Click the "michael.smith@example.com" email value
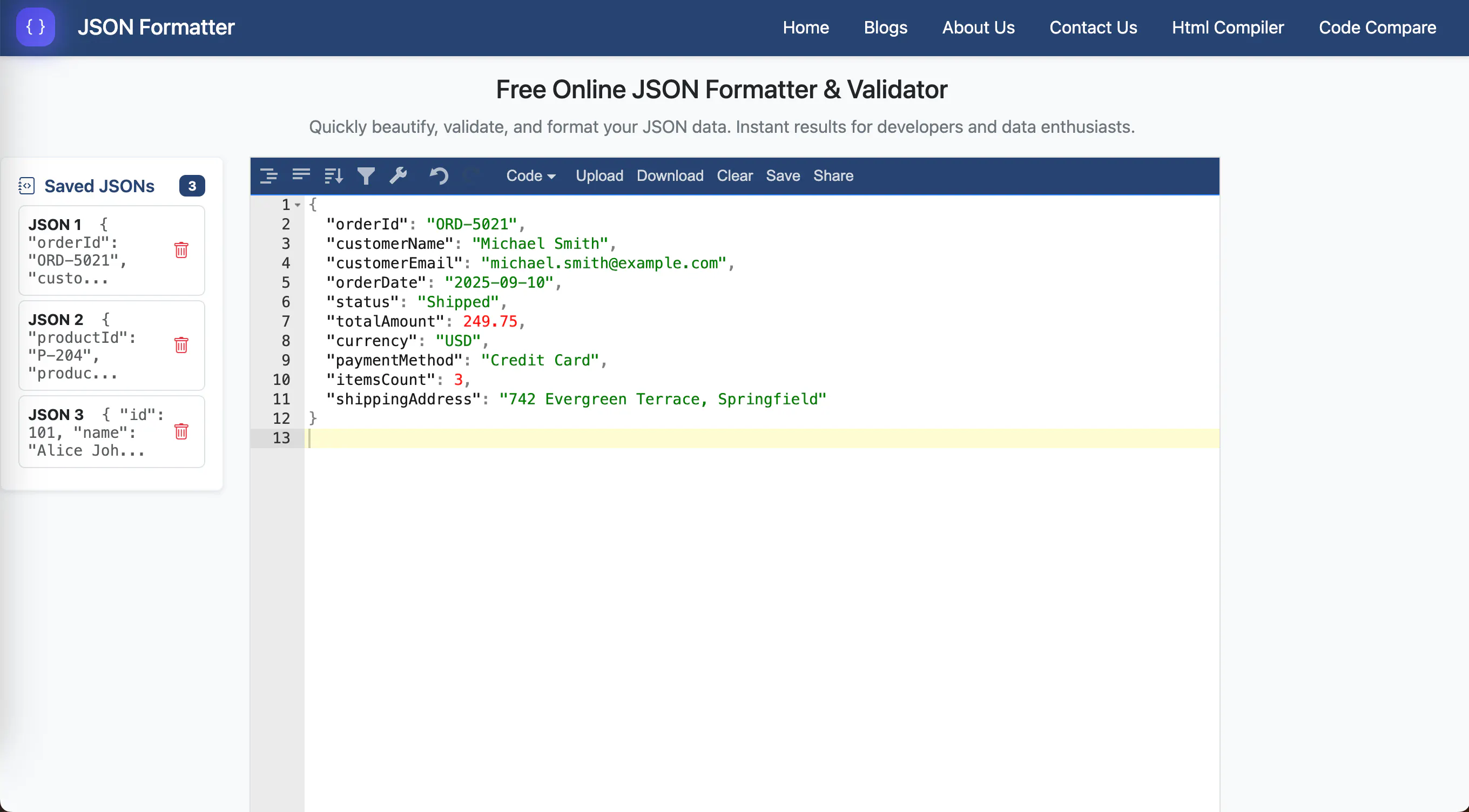Screen dimensions: 1469x812 click(x=603, y=263)
